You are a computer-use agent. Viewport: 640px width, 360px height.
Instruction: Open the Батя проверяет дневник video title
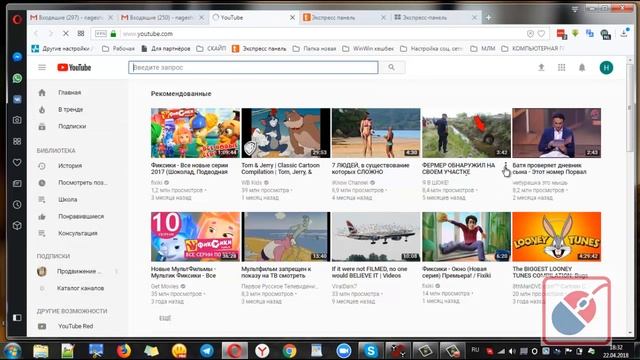[550, 169]
